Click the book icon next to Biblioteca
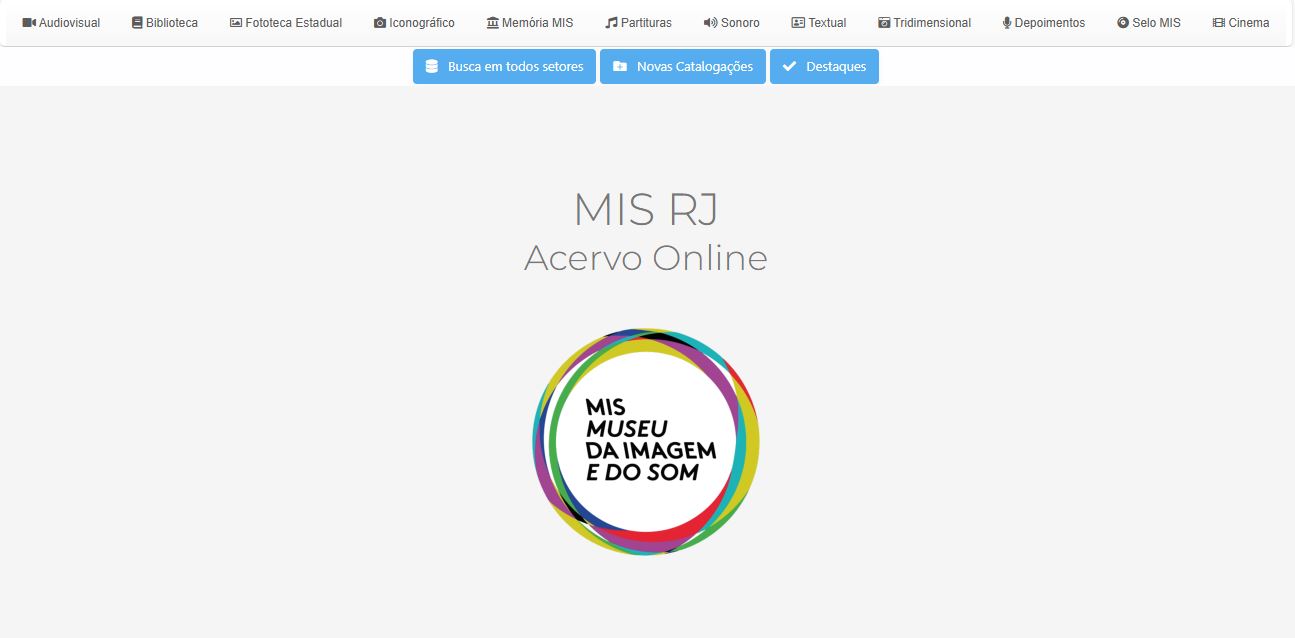The image size is (1295, 638). [137, 22]
